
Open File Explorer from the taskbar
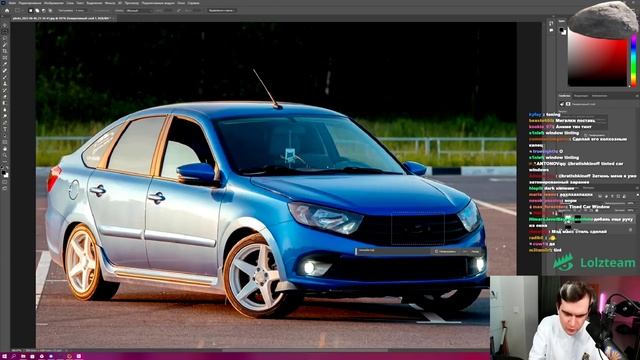click(x=23, y=356)
